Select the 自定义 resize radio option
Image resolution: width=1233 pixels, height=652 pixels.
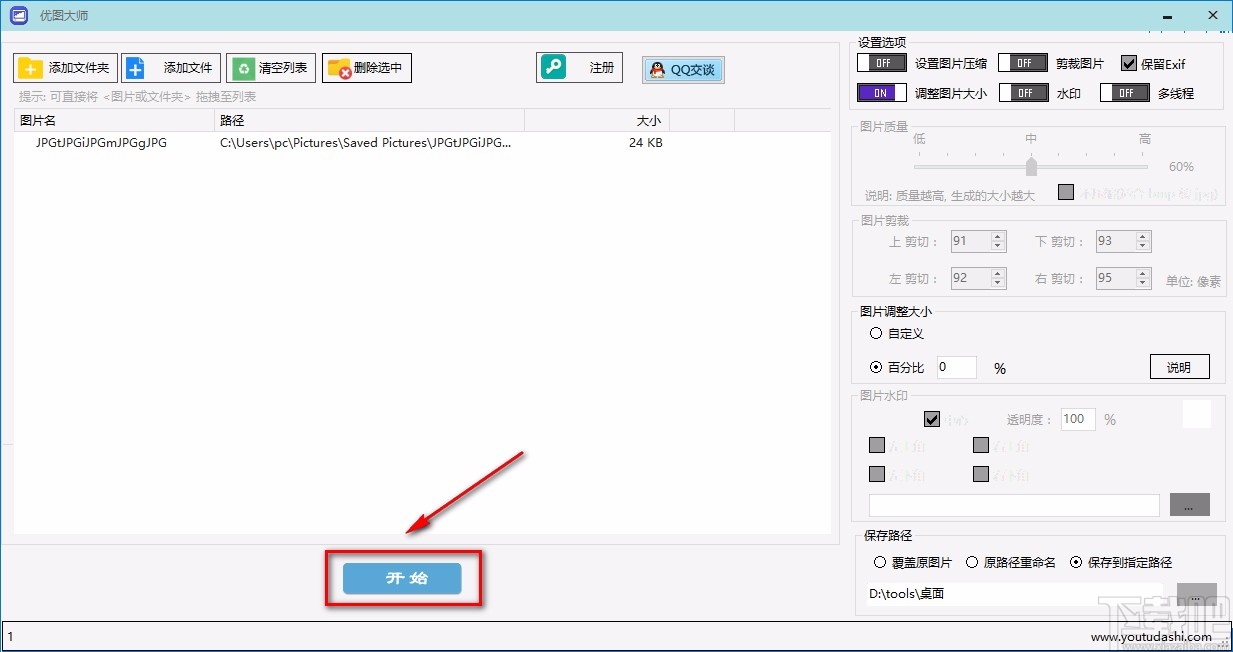875,333
